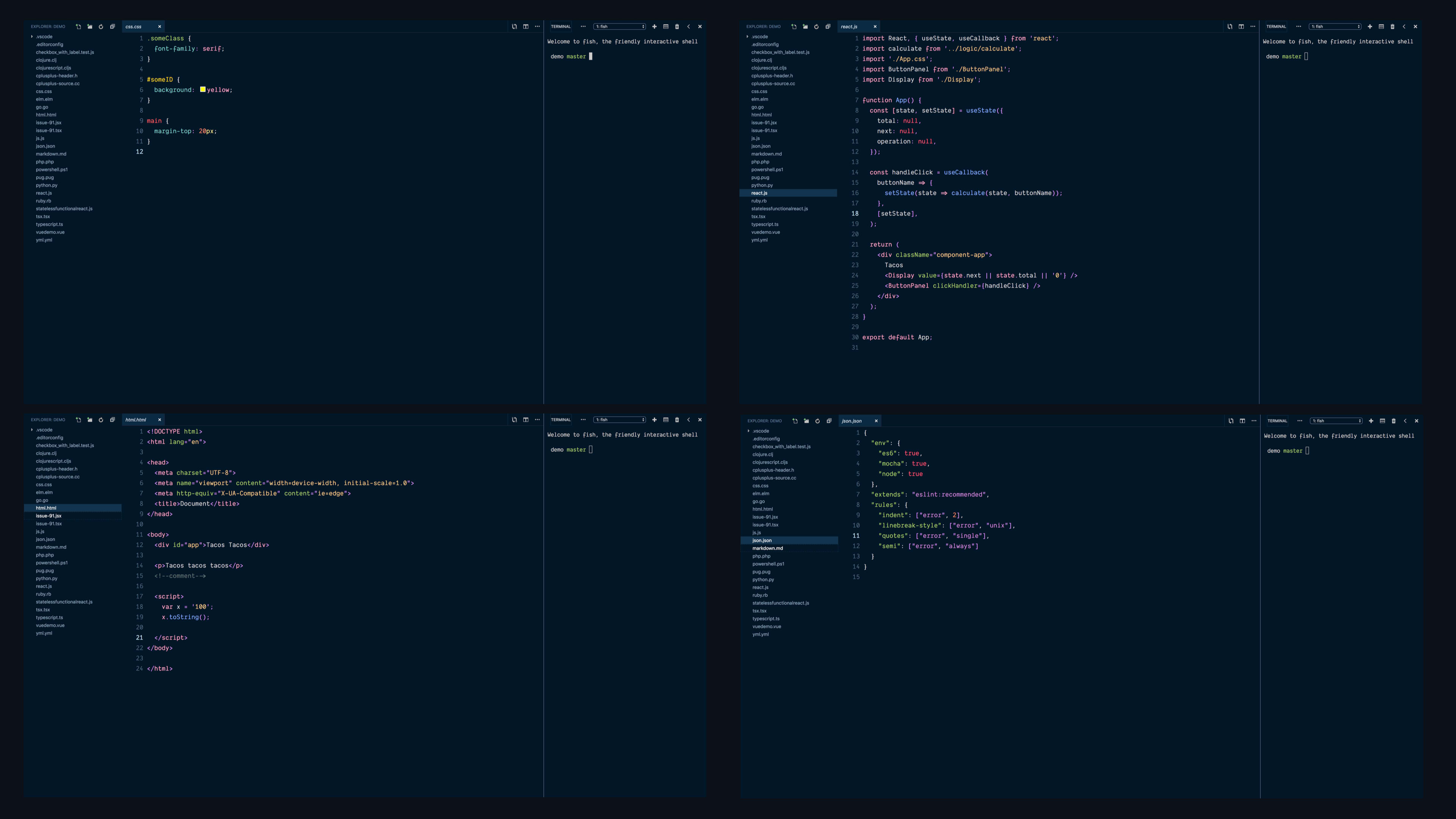The width and height of the screenshot is (1456, 819).
Task: Click New Folder icon in css.css window explorer
Action: (90, 27)
